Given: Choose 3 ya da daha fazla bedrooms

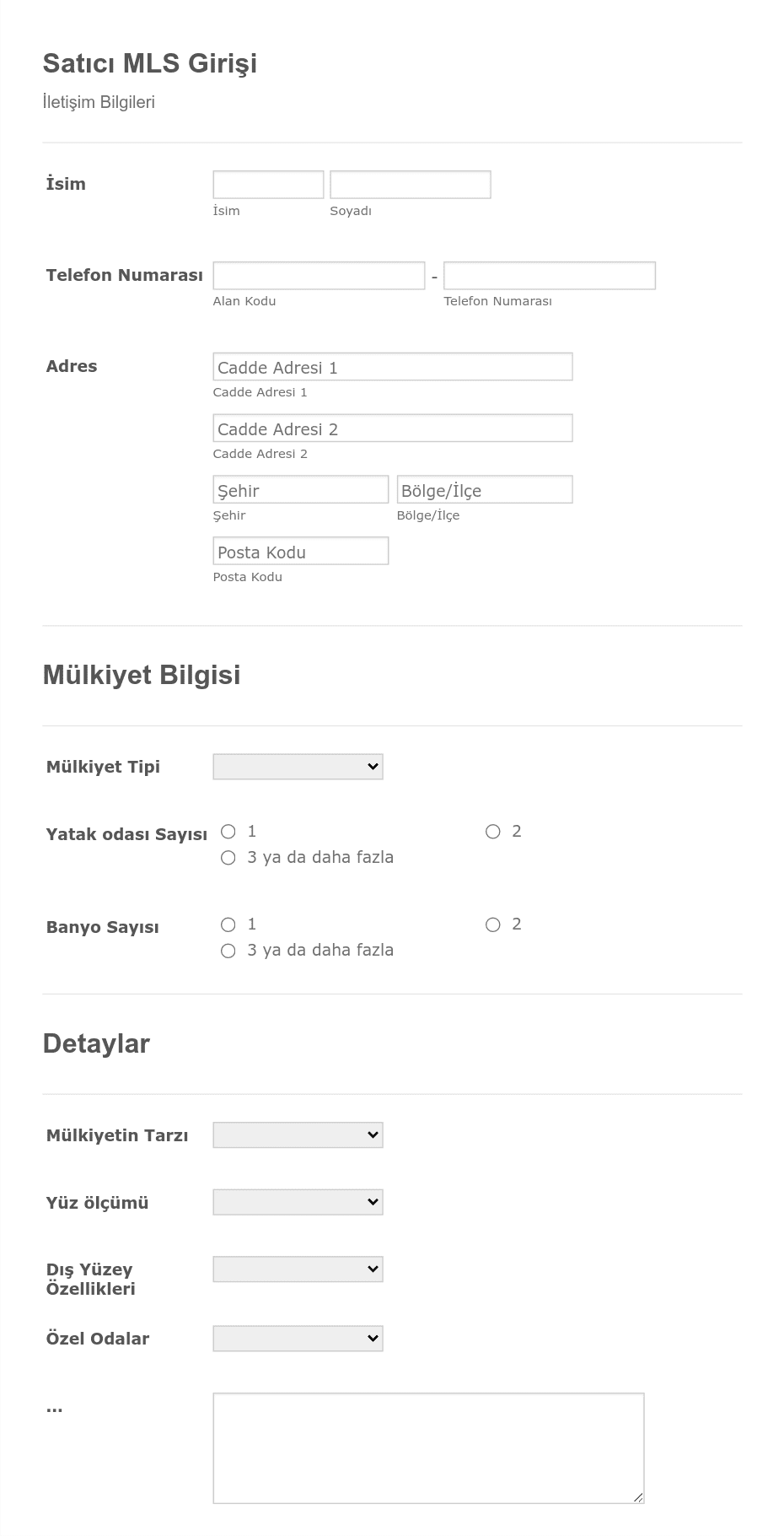Looking at the screenshot, I should click(x=228, y=858).
